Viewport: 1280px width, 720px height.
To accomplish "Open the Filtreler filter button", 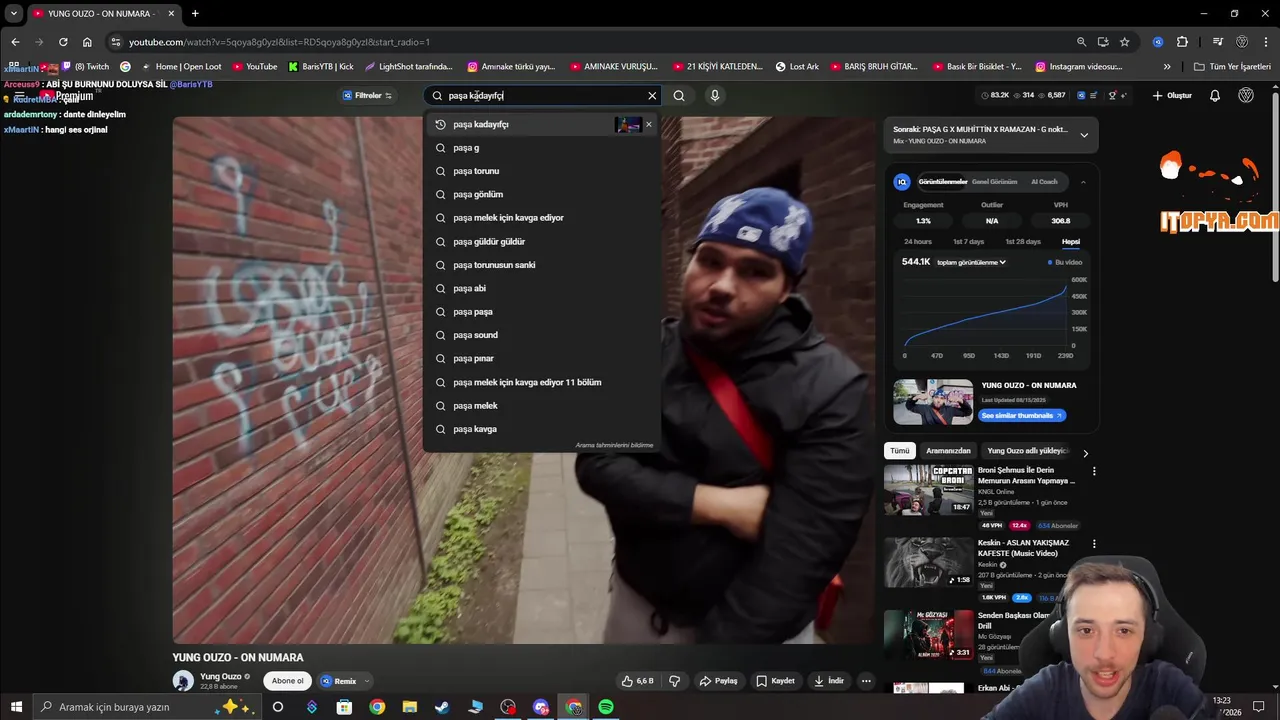I will 368,96.
